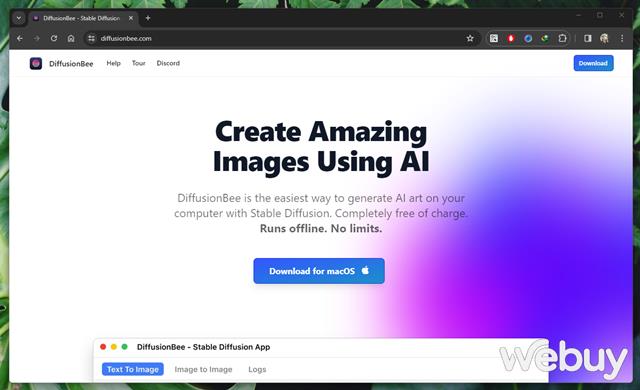Close the DiffusionBee browser tab
Image resolution: width=640 pixels, height=390 pixels.
coord(131,18)
